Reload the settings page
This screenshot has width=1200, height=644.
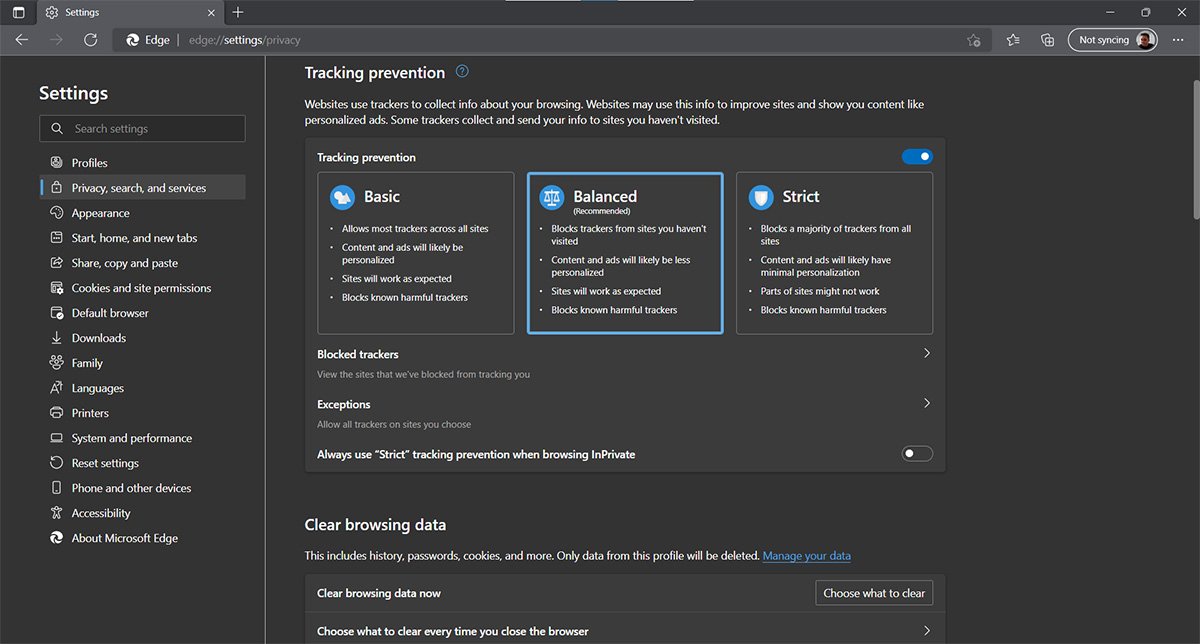coord(90,40)
